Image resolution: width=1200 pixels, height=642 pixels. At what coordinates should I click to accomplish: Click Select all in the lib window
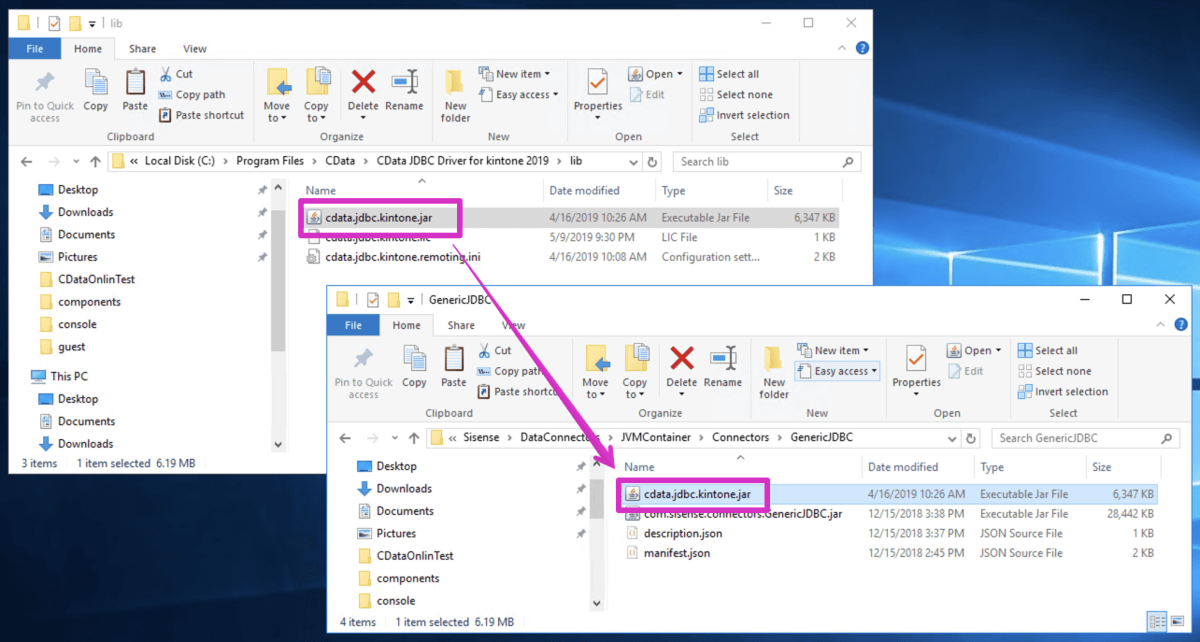729,74
